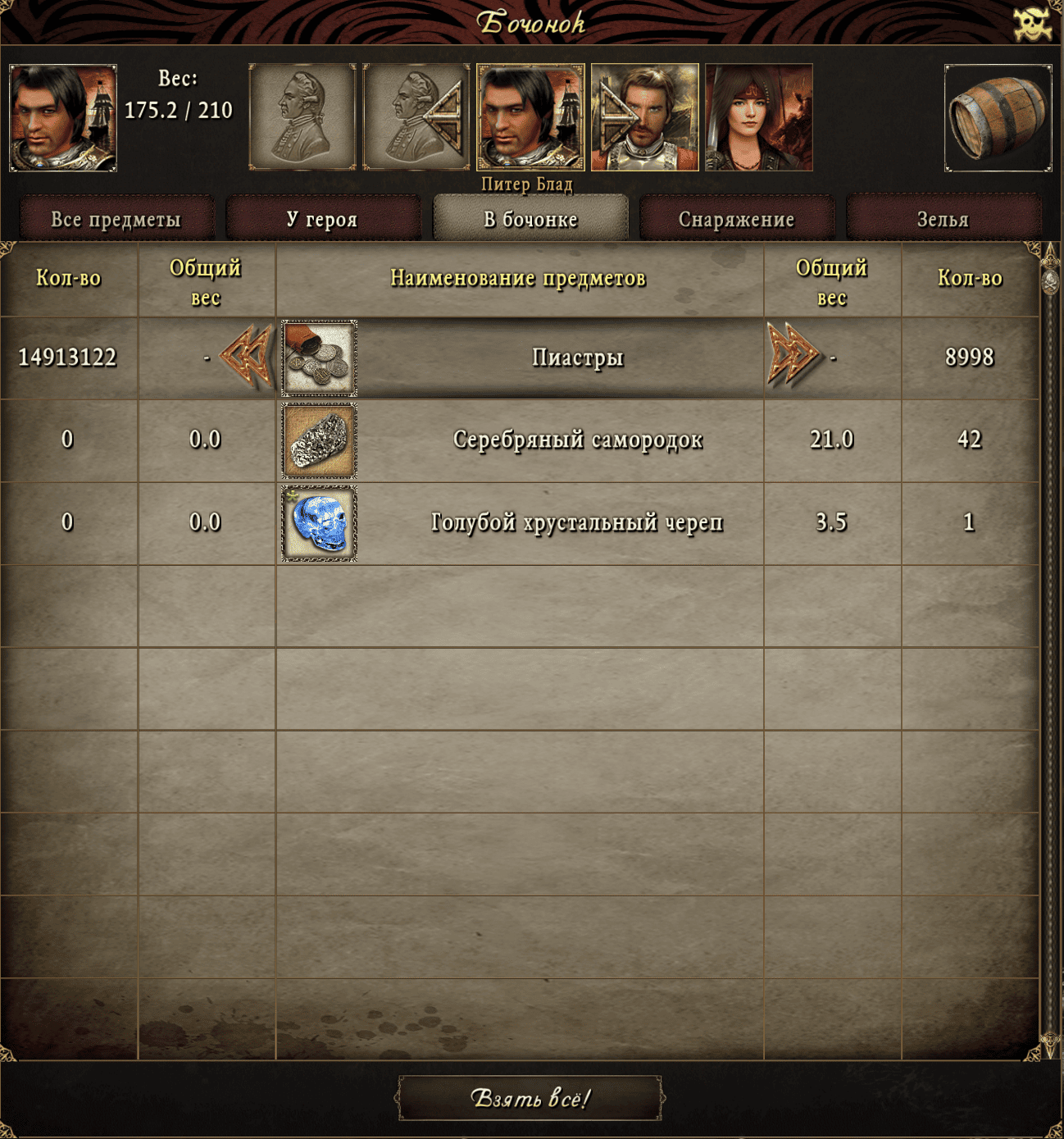Switch to the 'Снаряжение' tab
The image size is (1064, 1139).
pos(736,219)
